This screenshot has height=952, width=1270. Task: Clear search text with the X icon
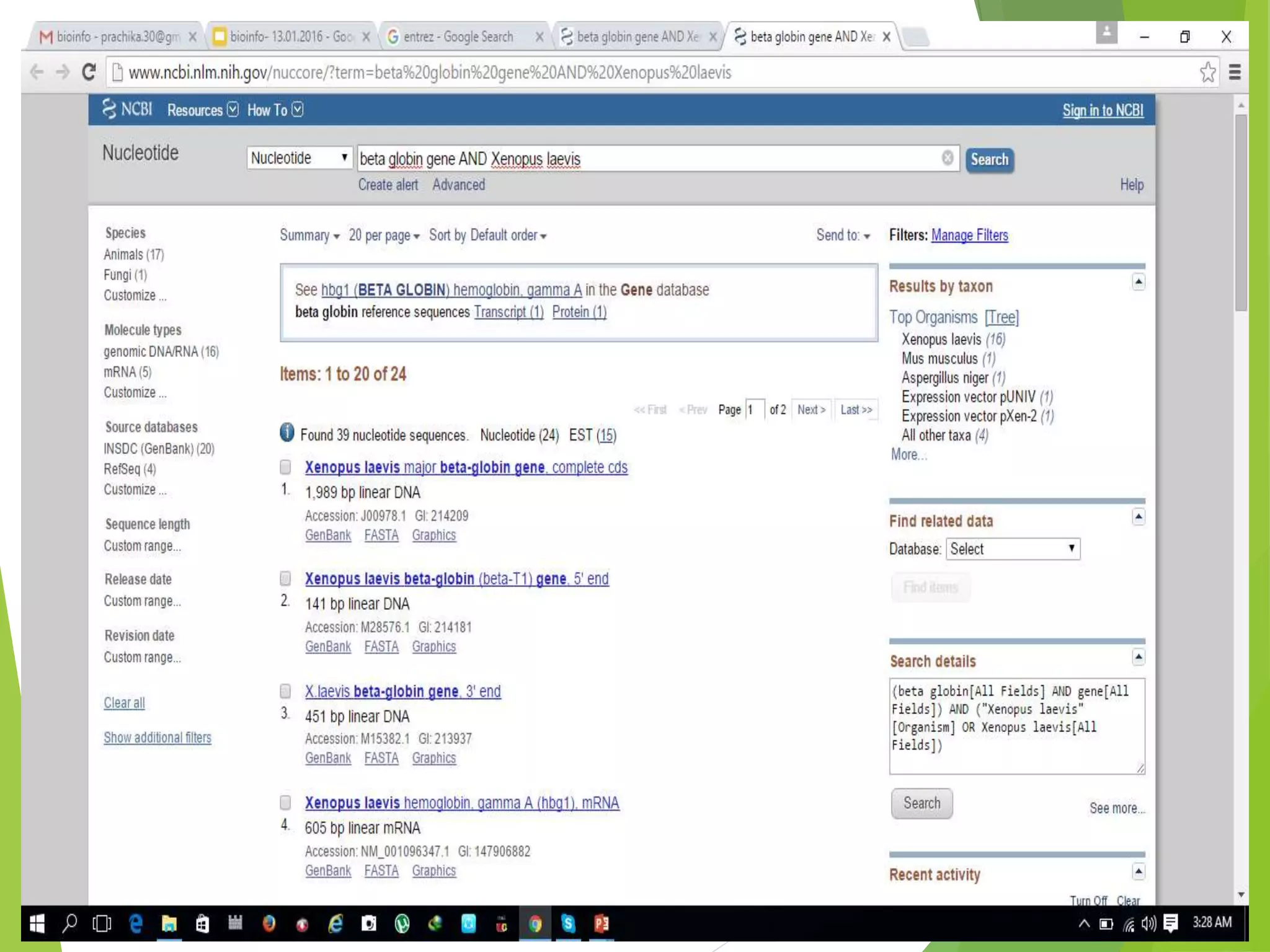click(x=947, y=158)
